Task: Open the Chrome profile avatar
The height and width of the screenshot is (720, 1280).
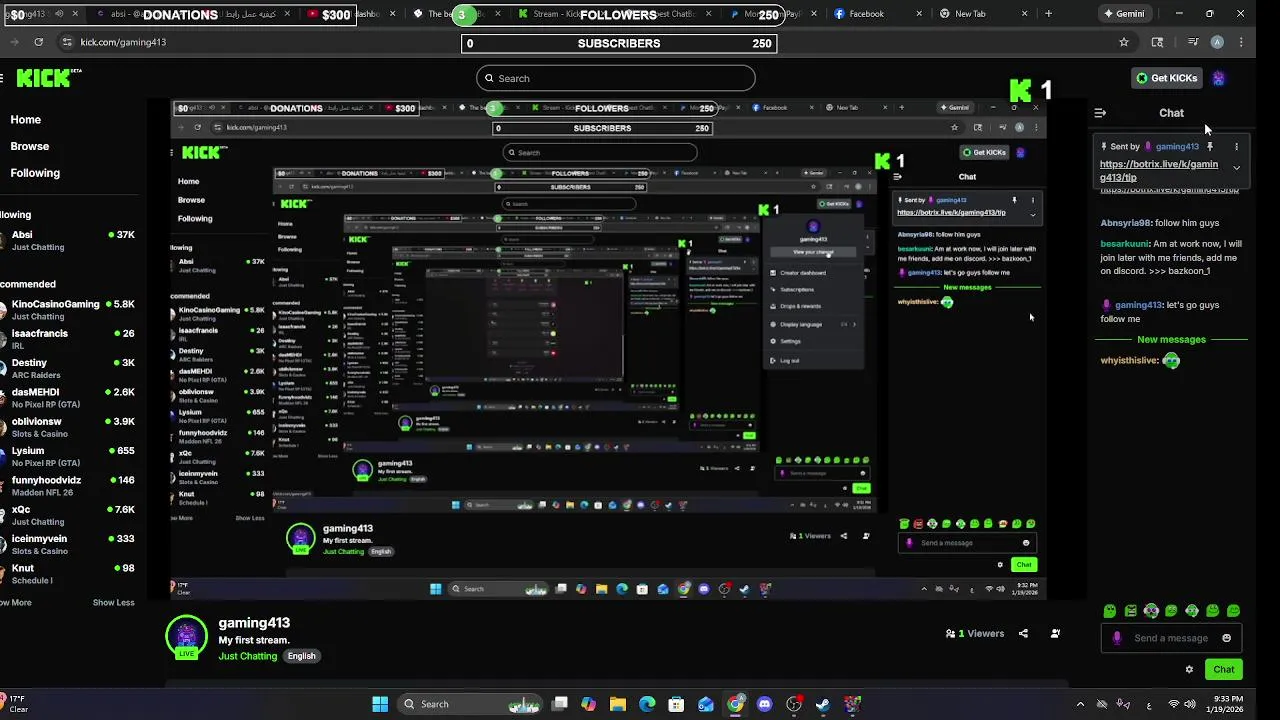Action: (1217, 42)
